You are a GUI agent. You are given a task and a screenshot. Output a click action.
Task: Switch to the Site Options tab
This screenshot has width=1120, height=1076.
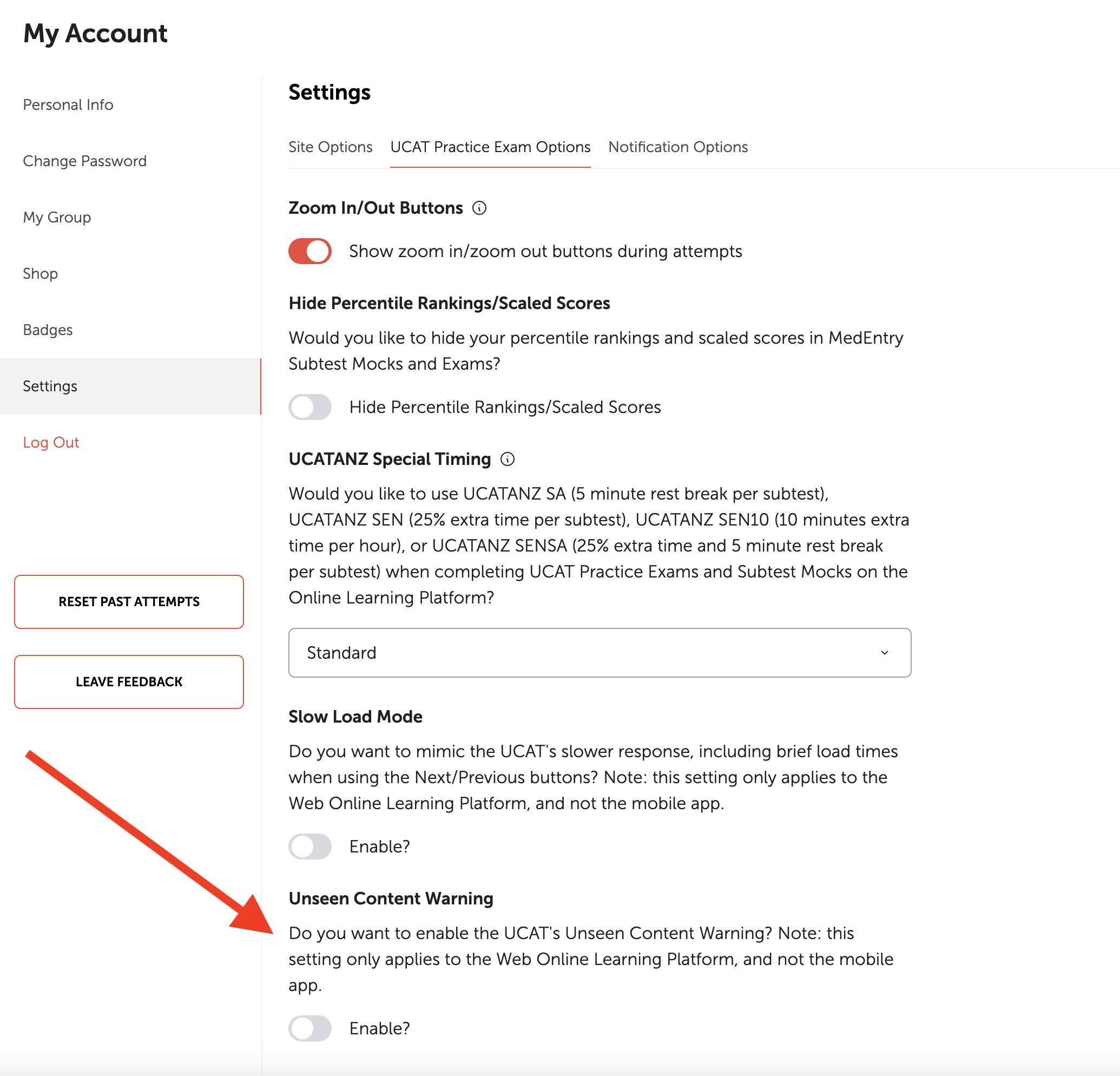click(x=330, y=147)
